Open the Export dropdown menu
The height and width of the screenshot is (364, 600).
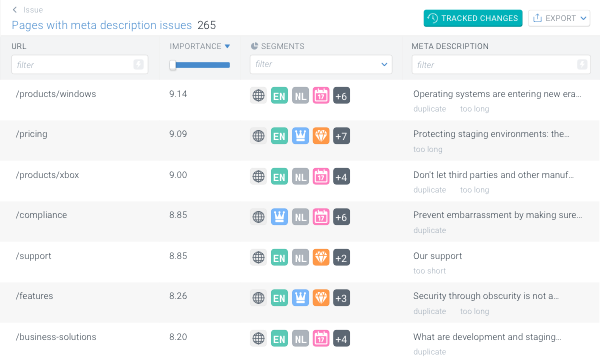tap(559, 18)
